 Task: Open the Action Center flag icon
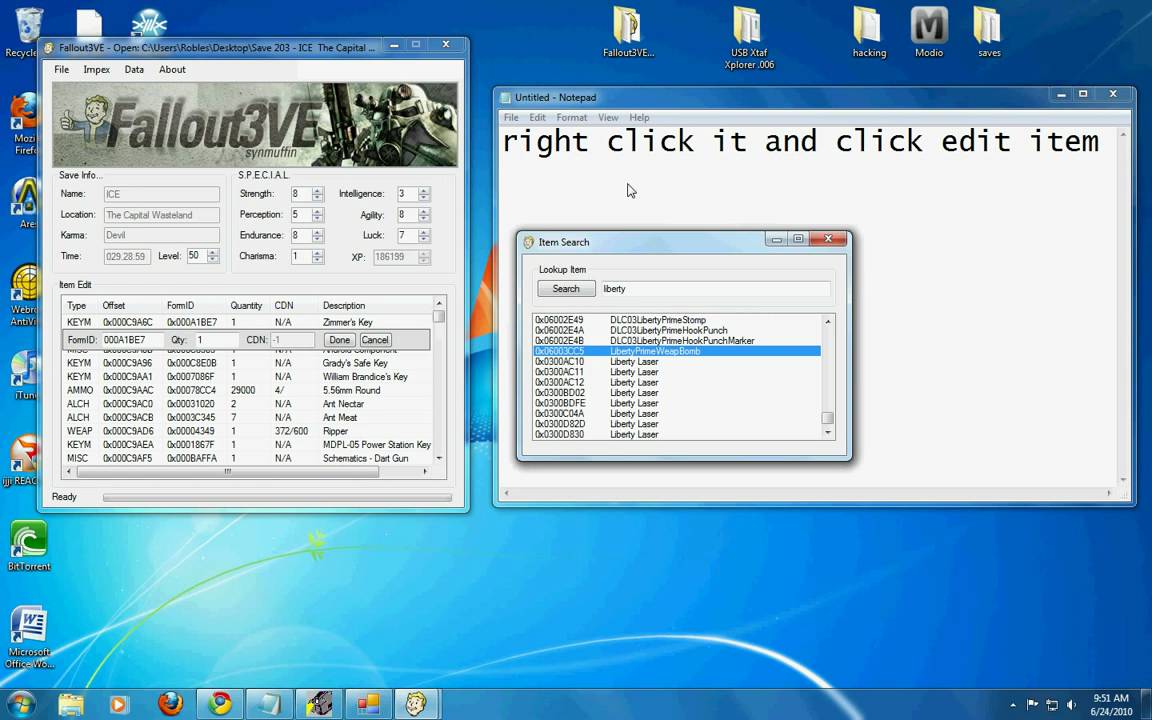(1032, 705)
